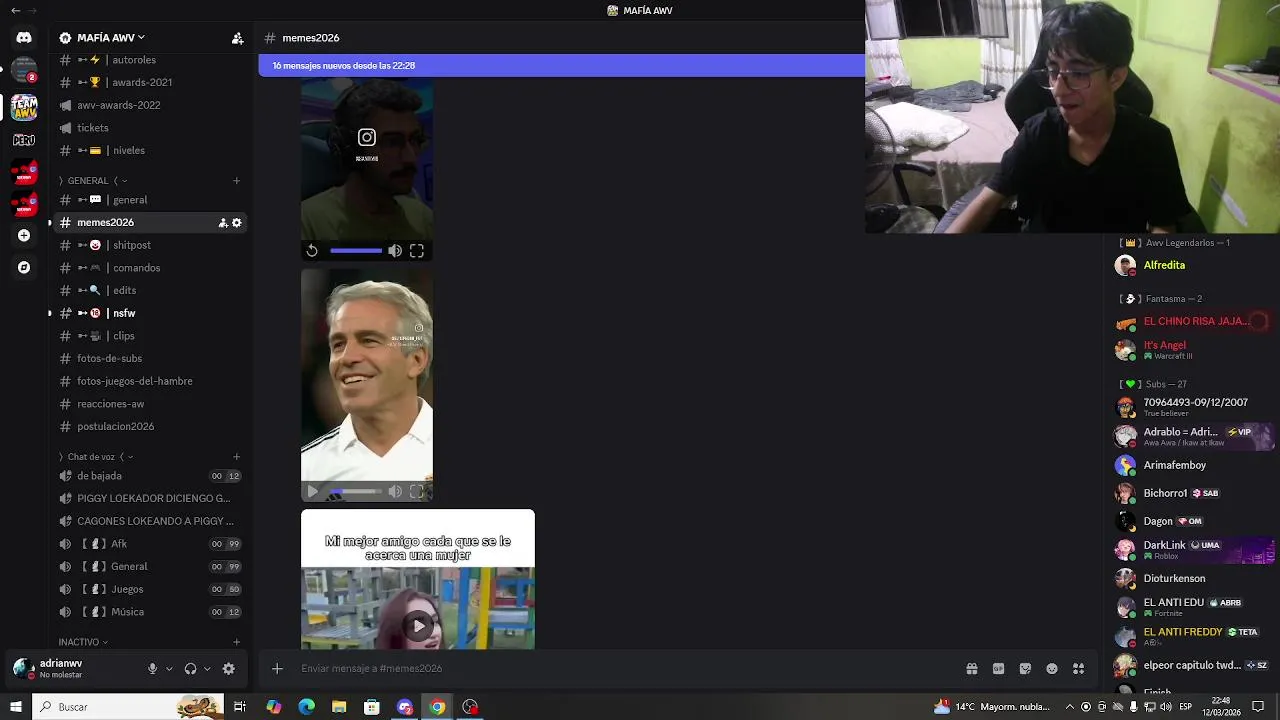
Task: Launch Microsoft Edge from taskbar
Action: point(306,707)
